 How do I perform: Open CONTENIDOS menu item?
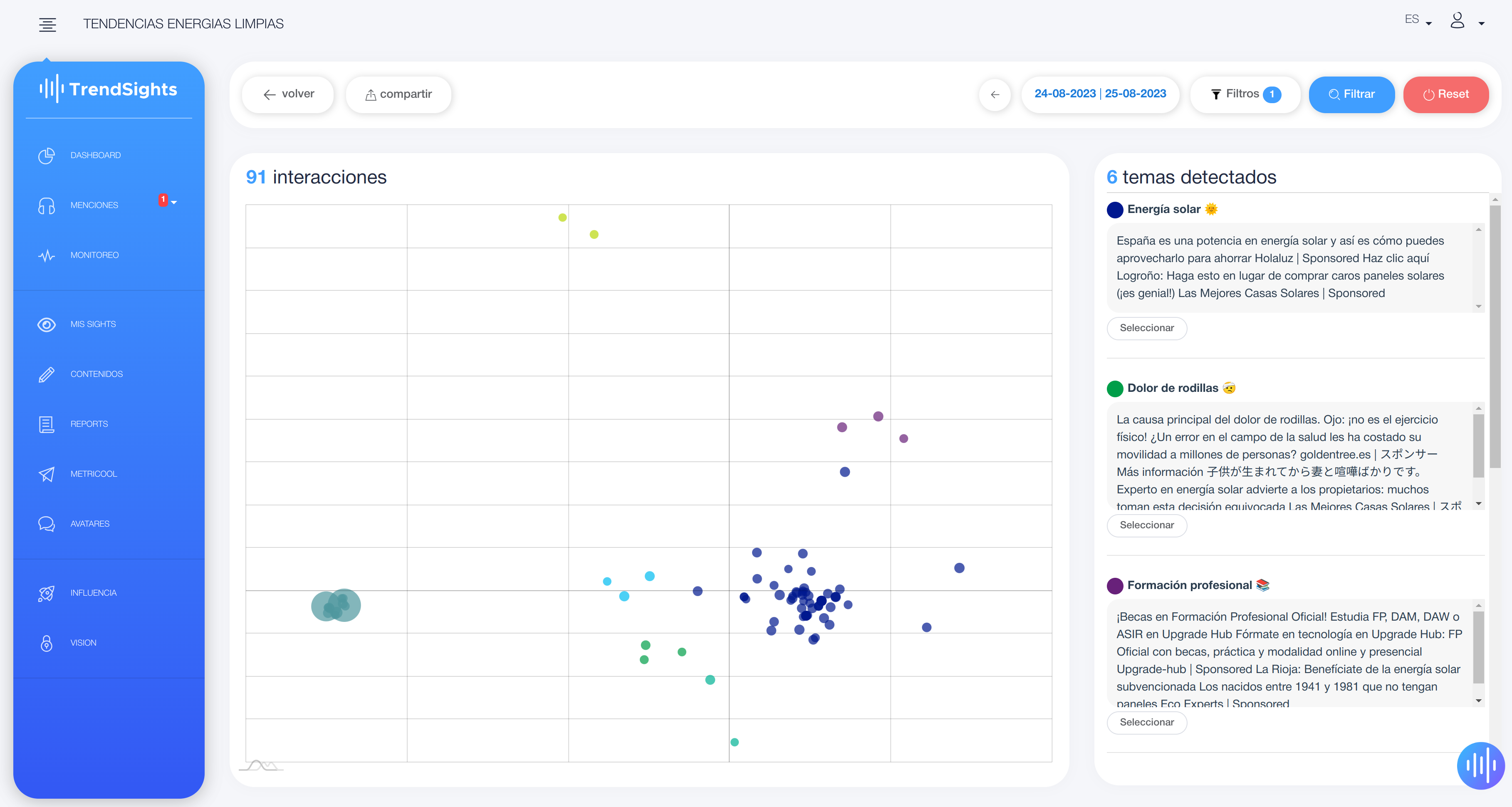[96, 374]
